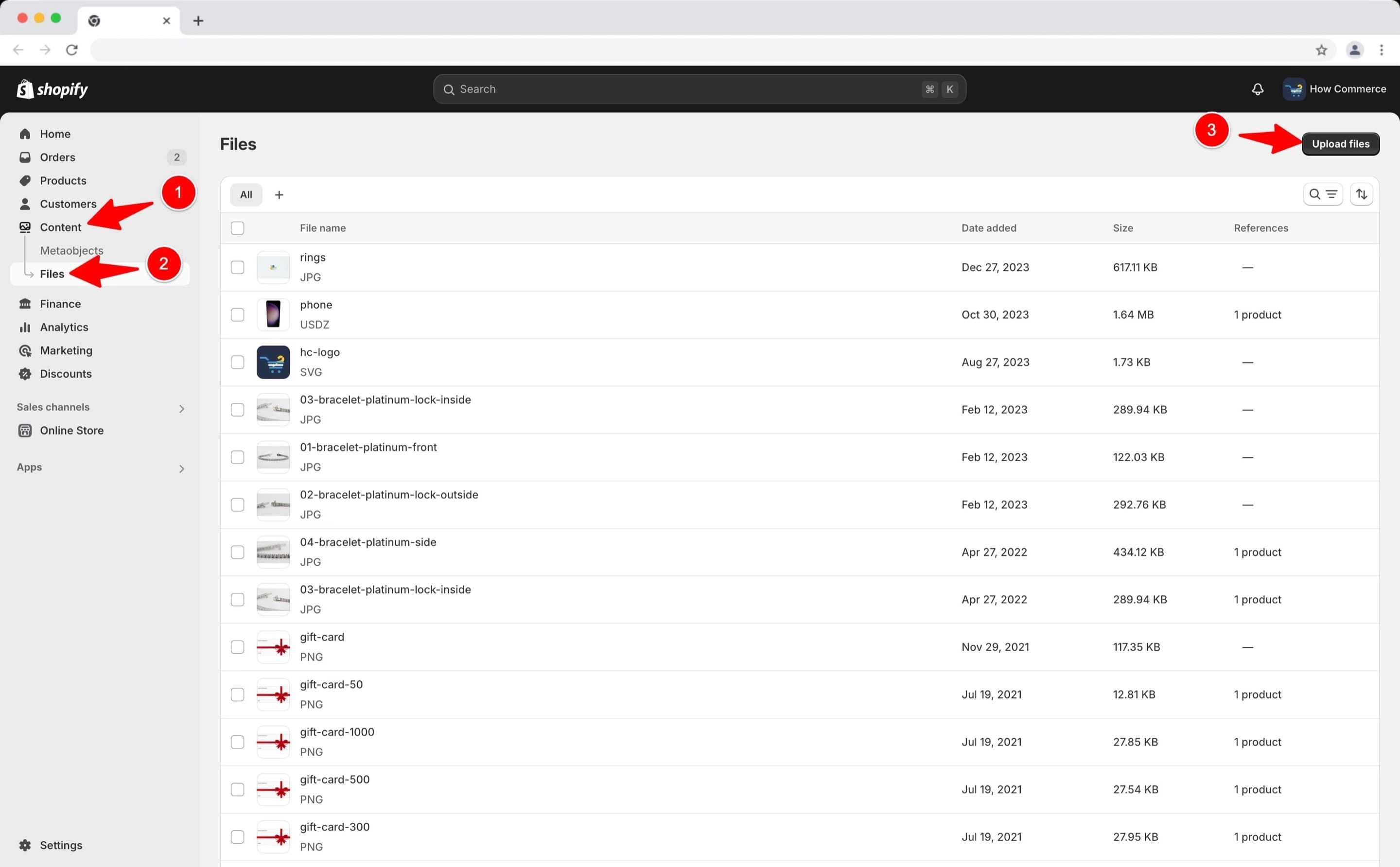
Task: Click the Upload files button
Action: (x=1340, y=144)
